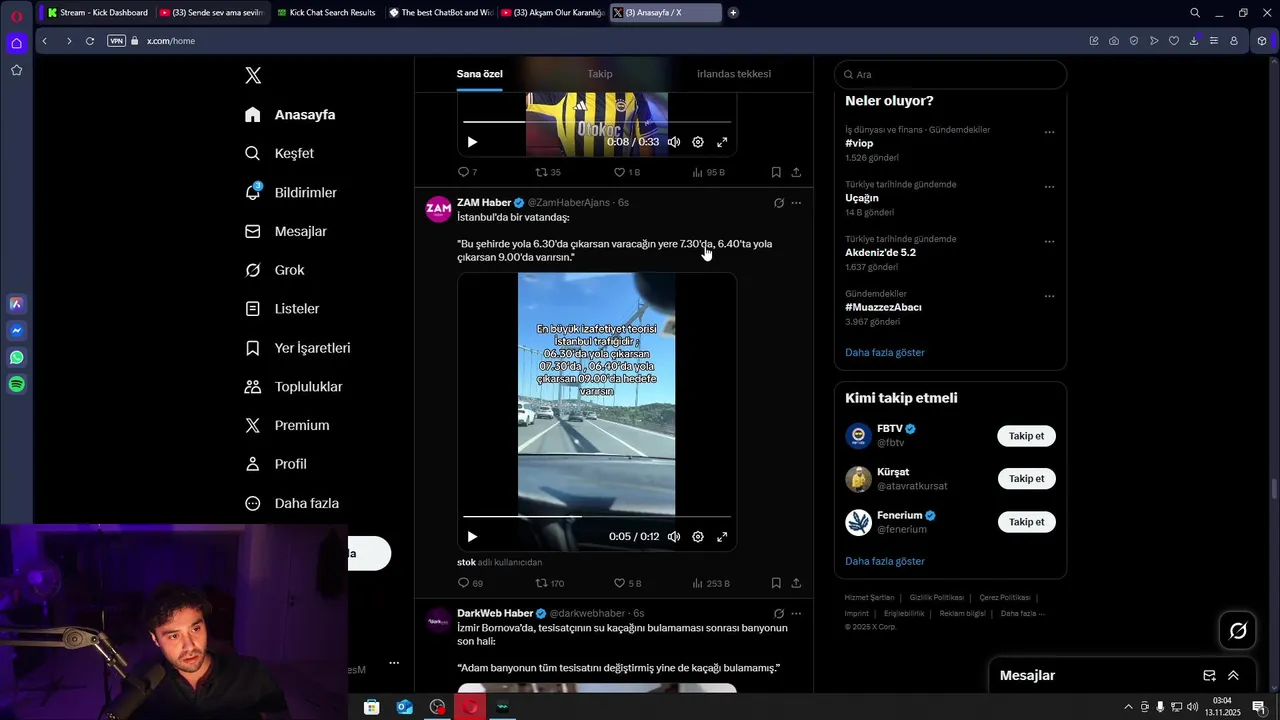Open new browser tab
Image resolution: width=1280 pixels, height=720 pixels.
pos(733,13)
